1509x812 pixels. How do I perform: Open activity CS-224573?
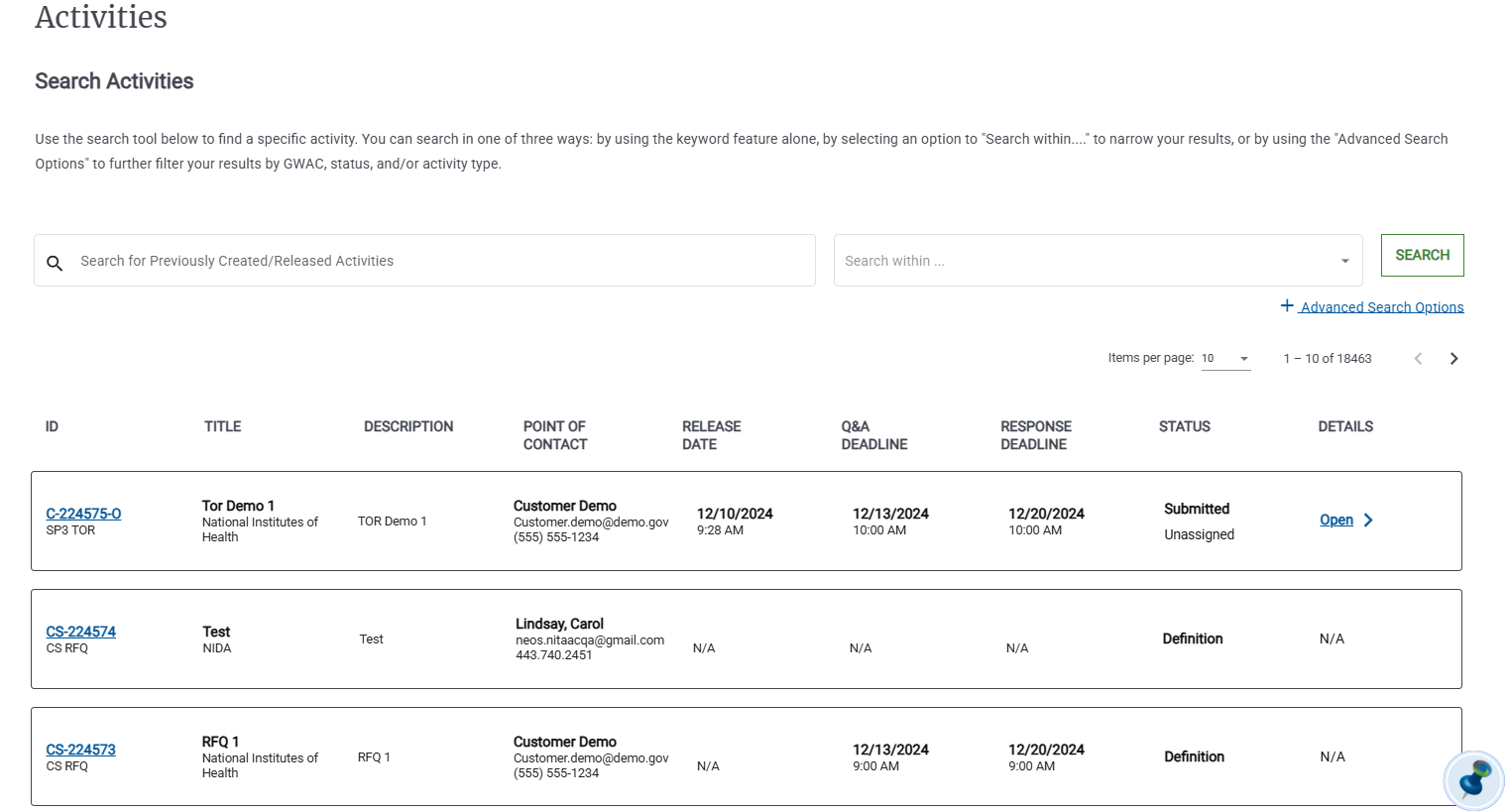pos(80,750)
